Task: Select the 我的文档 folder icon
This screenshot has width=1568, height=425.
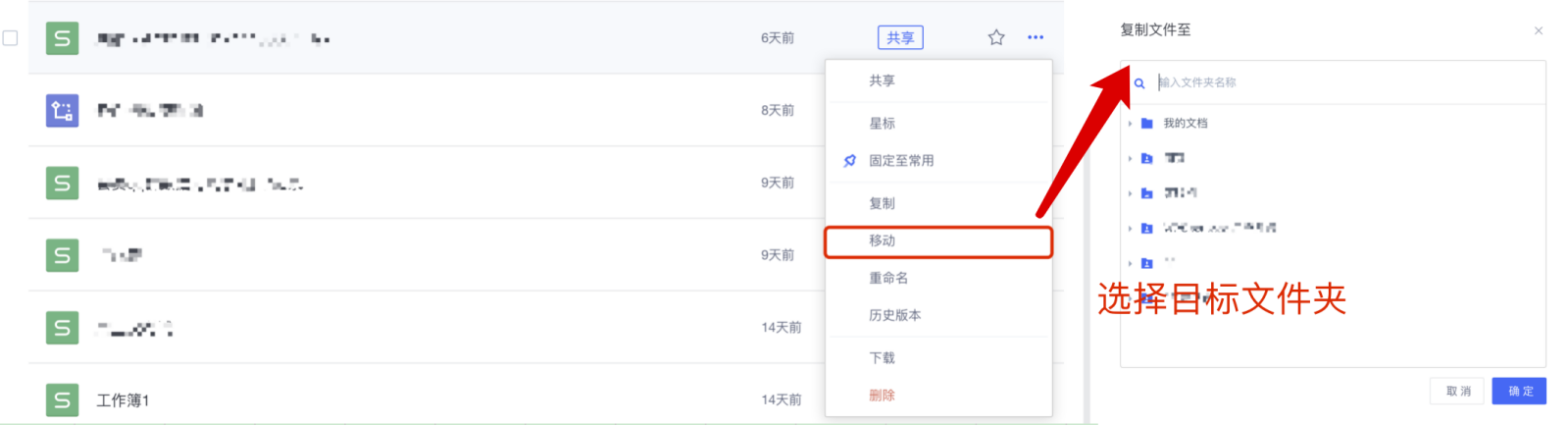Action: coord(1146,124)
